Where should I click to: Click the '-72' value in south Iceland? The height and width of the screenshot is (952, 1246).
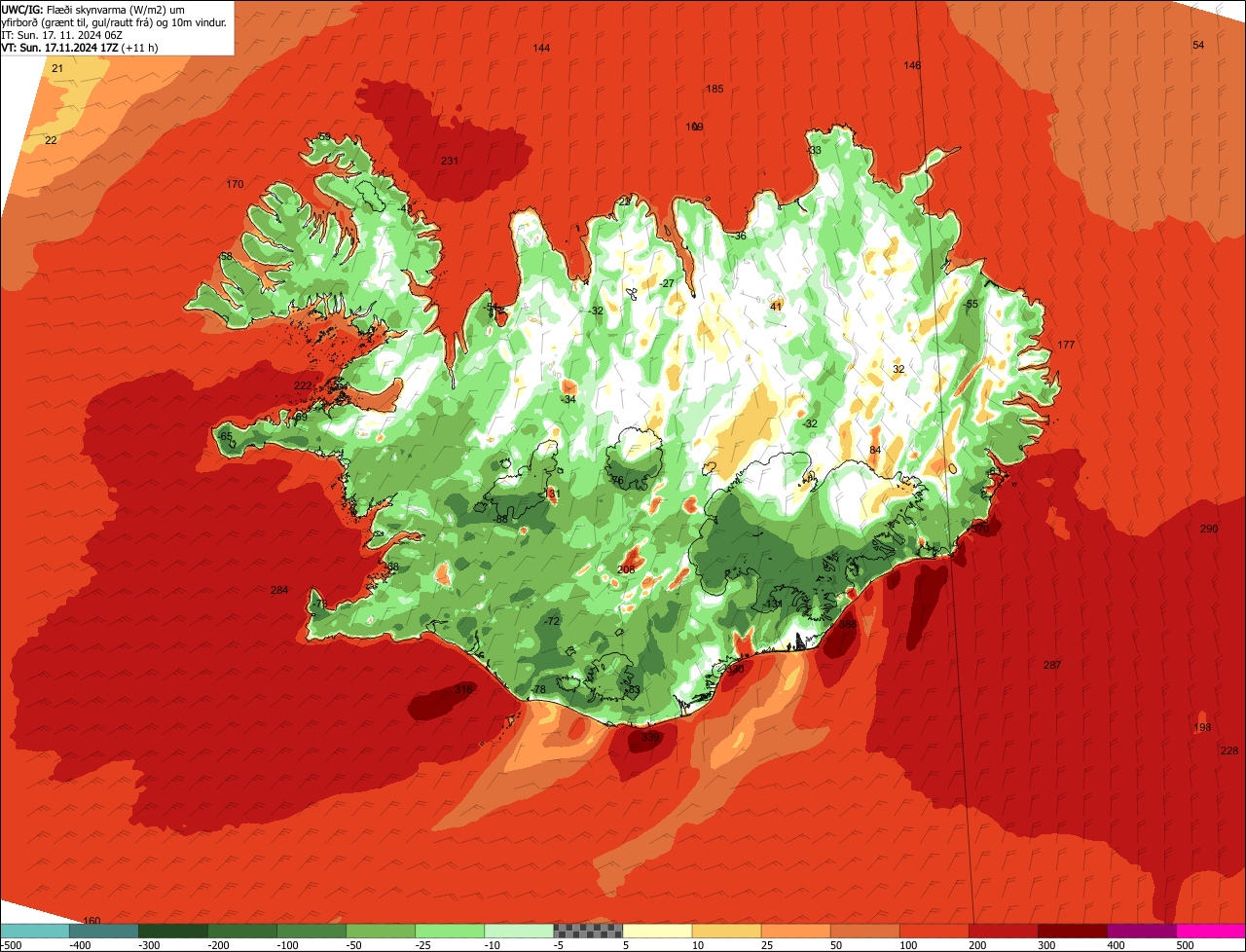552,621
